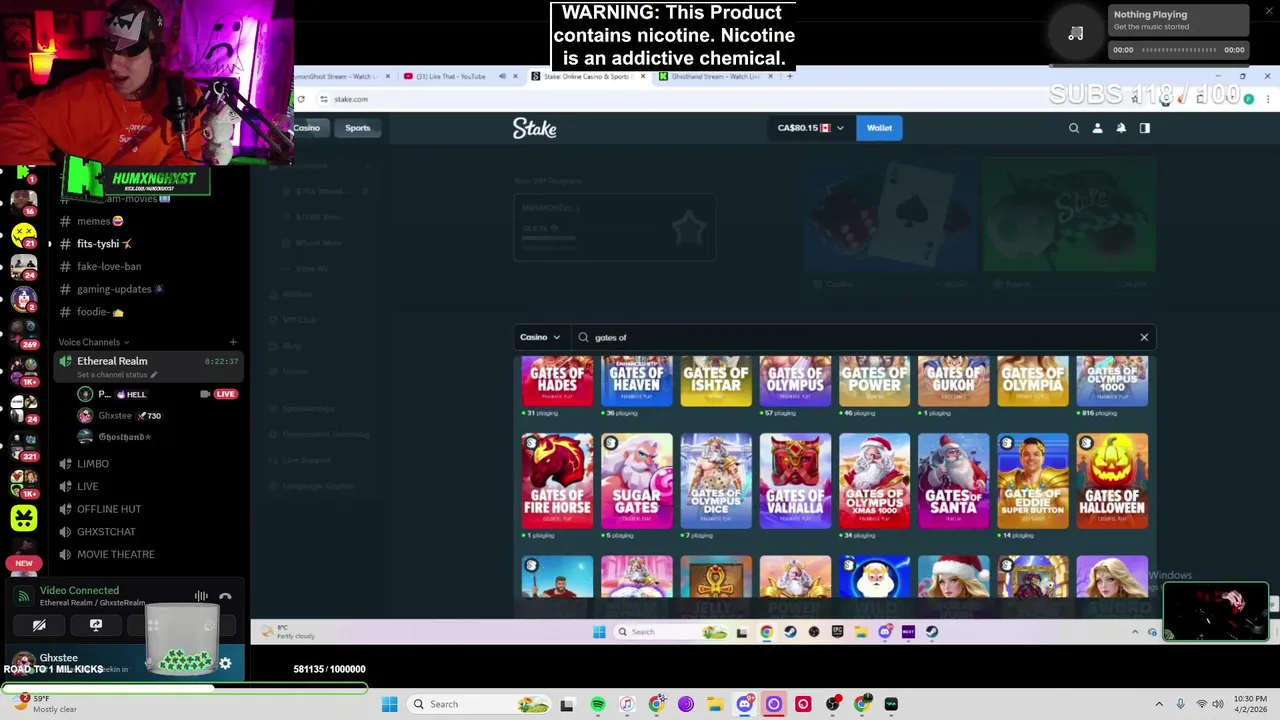Add a new Discord voice channel
This screenshot has height=720, width=1280.
233,342
